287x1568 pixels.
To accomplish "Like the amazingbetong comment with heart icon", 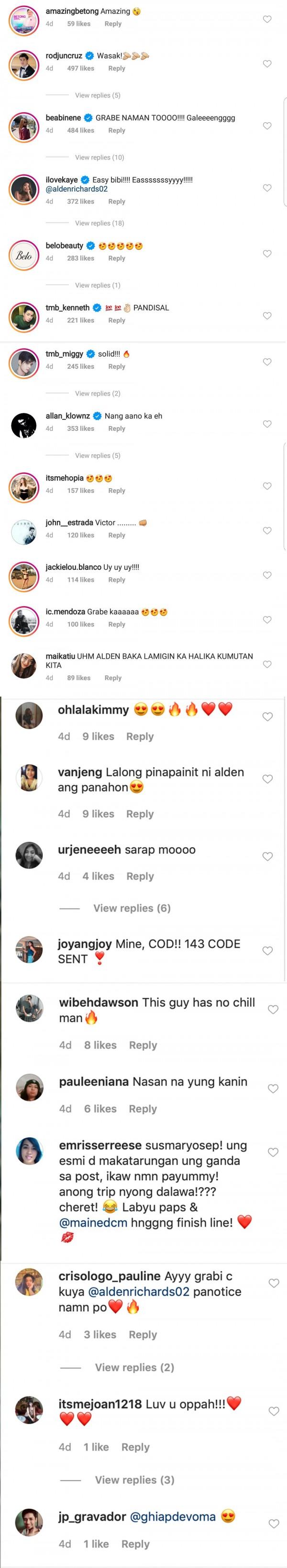I will coord(267,20).
